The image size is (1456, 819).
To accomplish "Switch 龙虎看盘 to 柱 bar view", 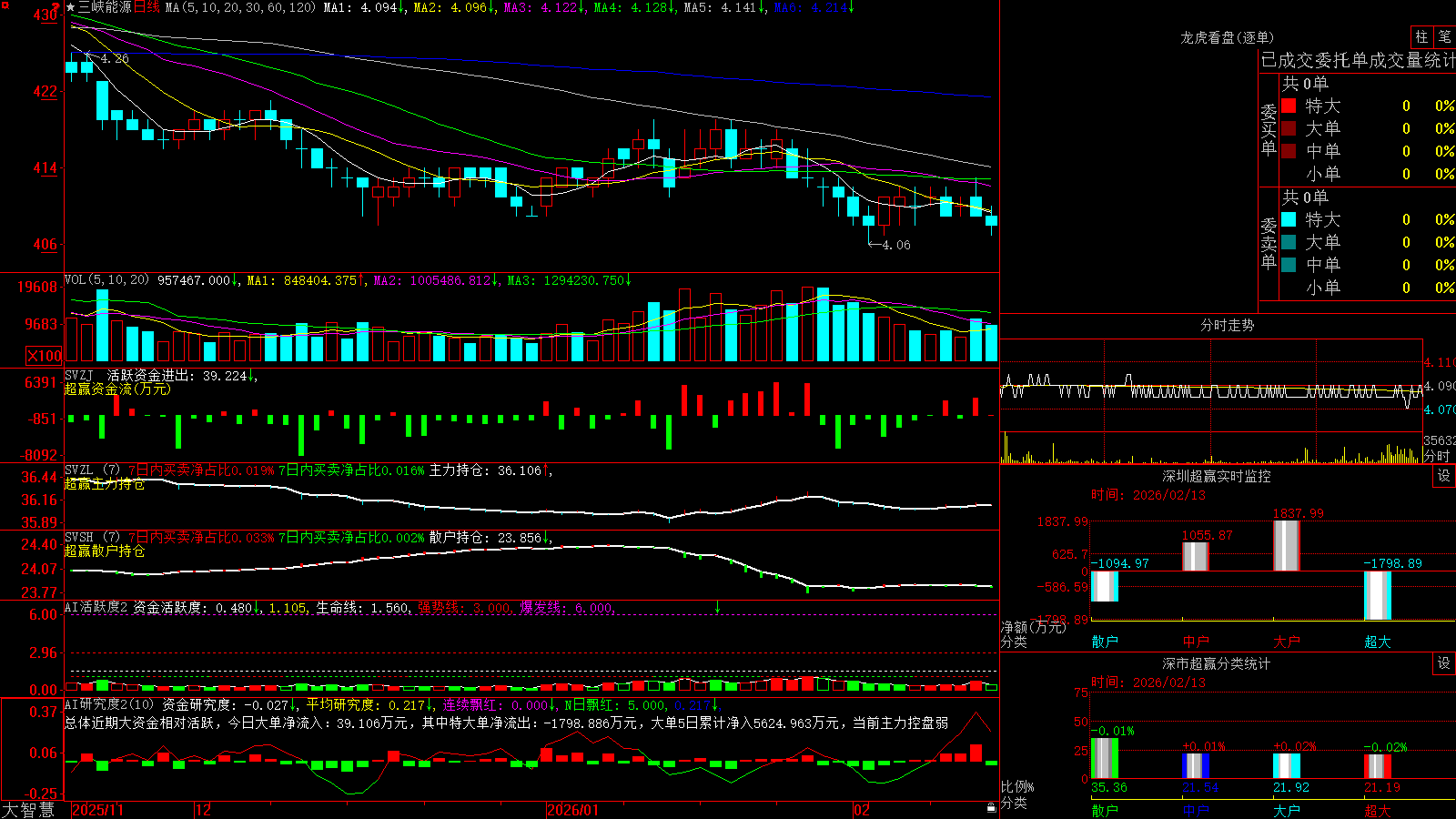I will click(1421, 36).
